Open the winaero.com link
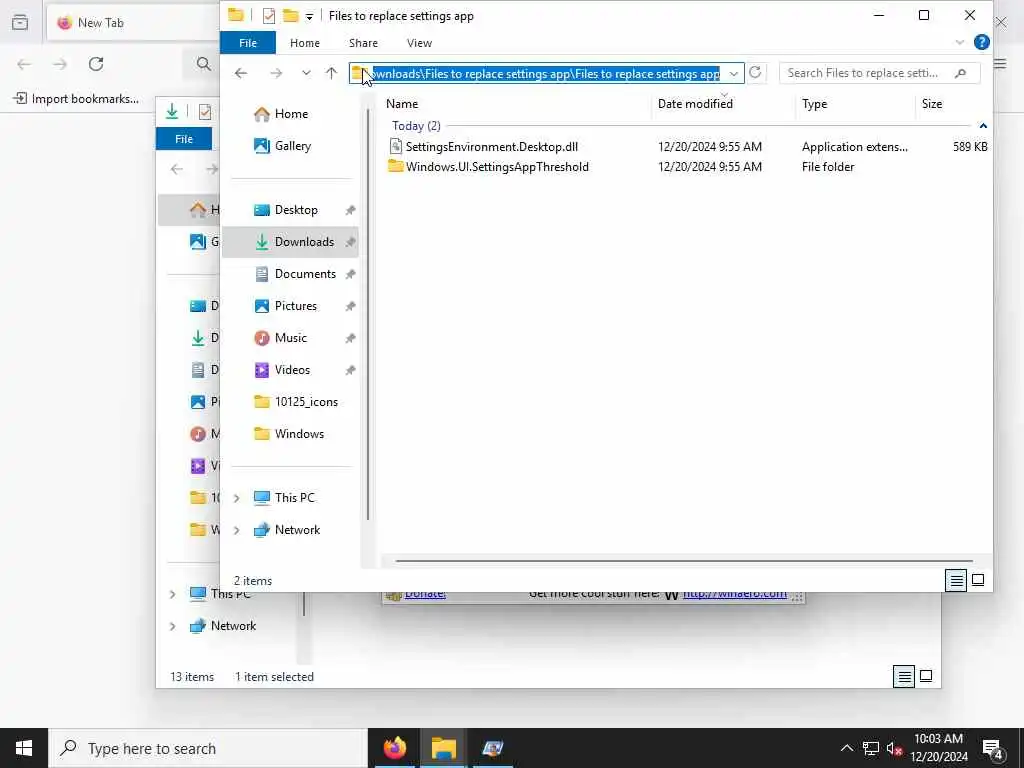Image resolution: width=1024 pixels, height=768 pixels. click(735, 594)
